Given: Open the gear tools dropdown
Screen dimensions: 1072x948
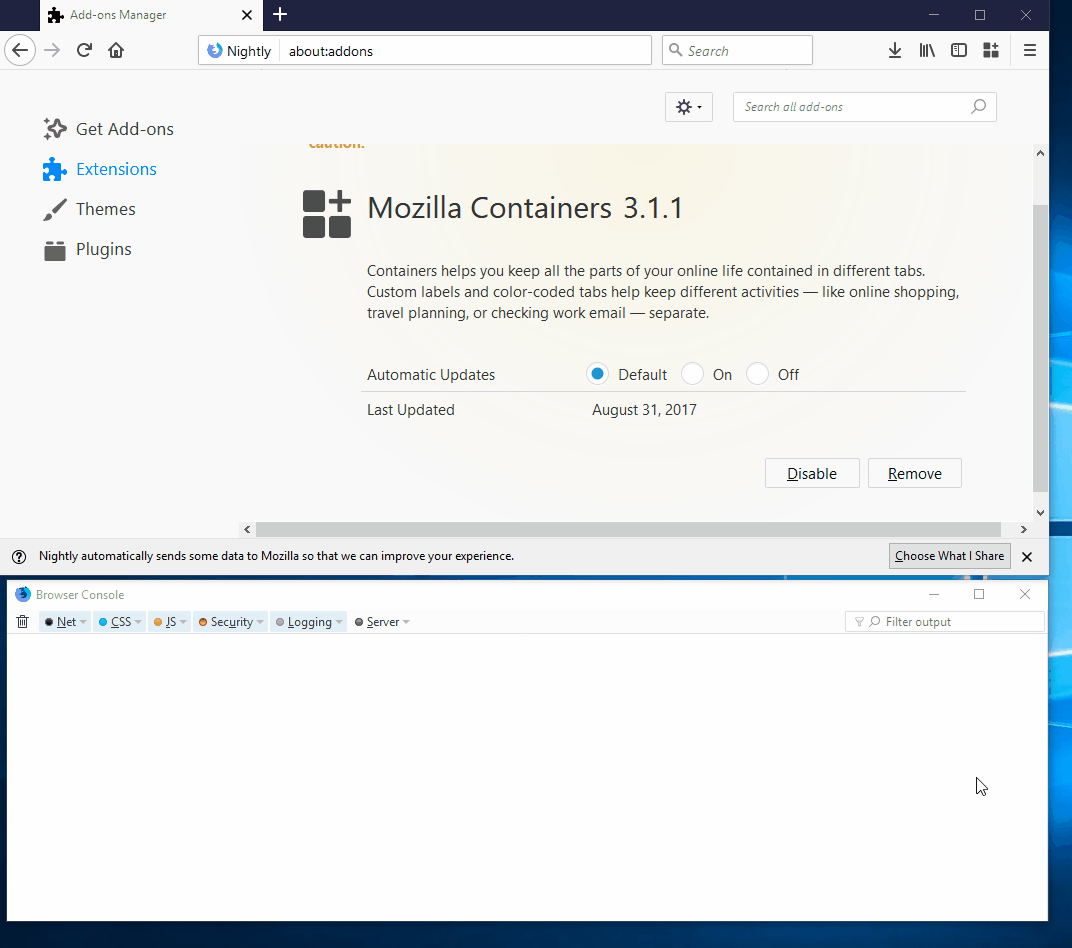Looking at the screenshot, I should point(688,107).
